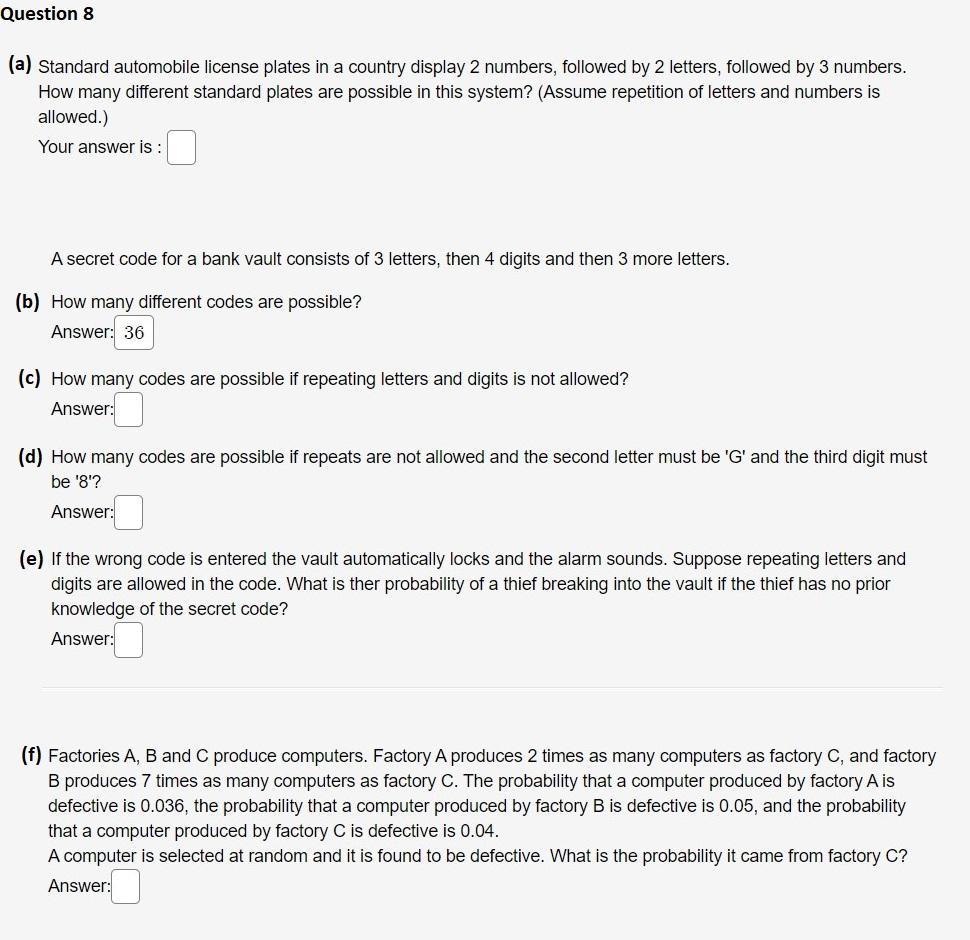The image size is (970, 940).
Task: Click the Answer label under part (b)
Action: pos(79,332)
